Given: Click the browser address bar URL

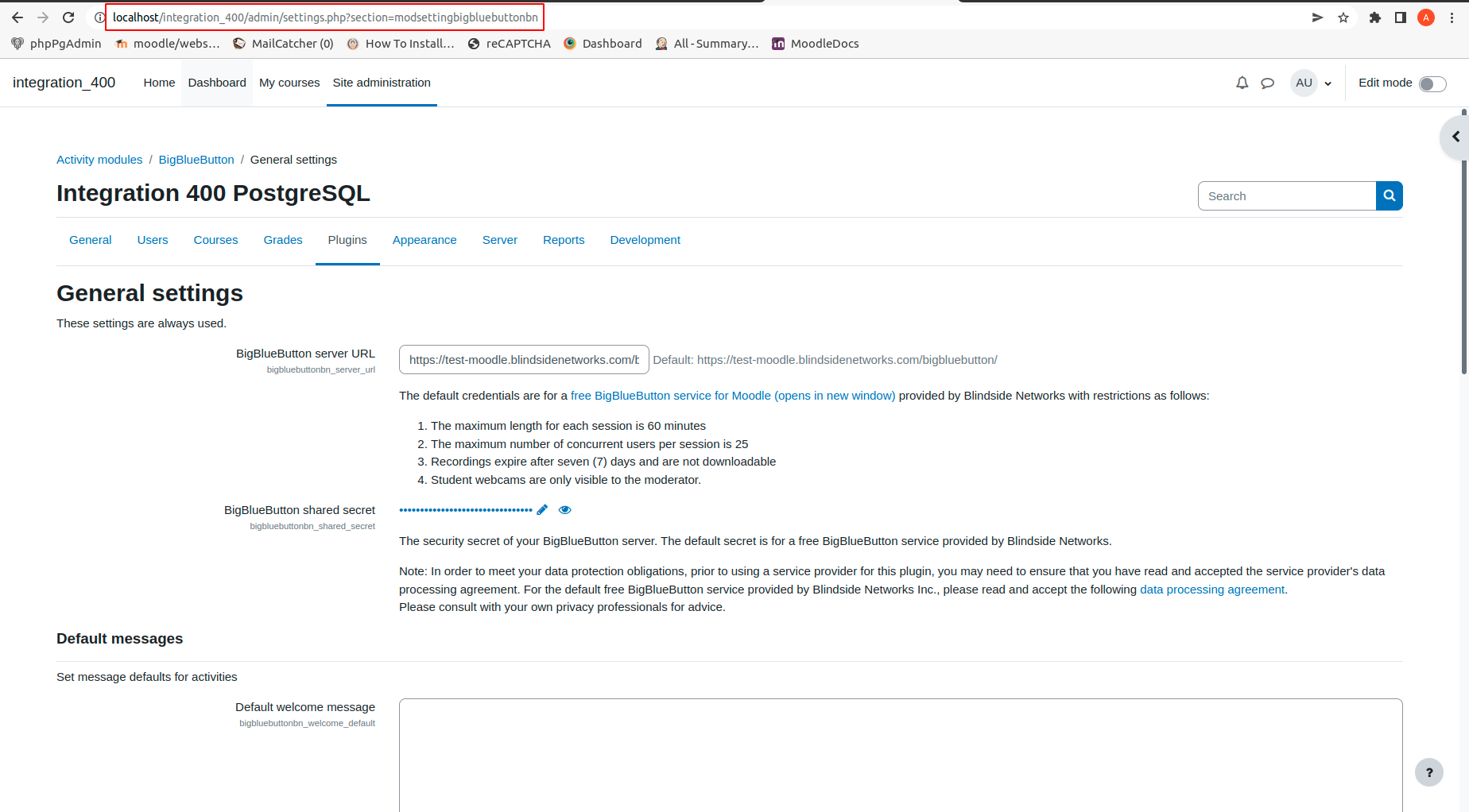Looking at the screenshot, I should (325, 17).
